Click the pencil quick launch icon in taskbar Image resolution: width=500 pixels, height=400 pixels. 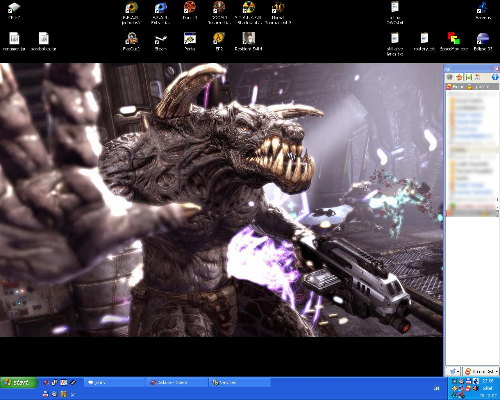point(73,382)
